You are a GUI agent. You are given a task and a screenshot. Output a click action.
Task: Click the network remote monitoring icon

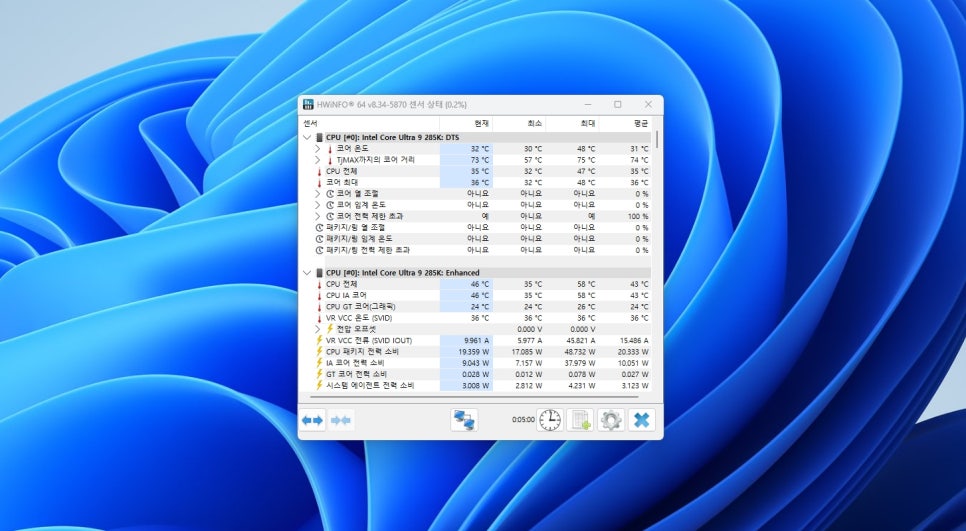click(464, 420)
